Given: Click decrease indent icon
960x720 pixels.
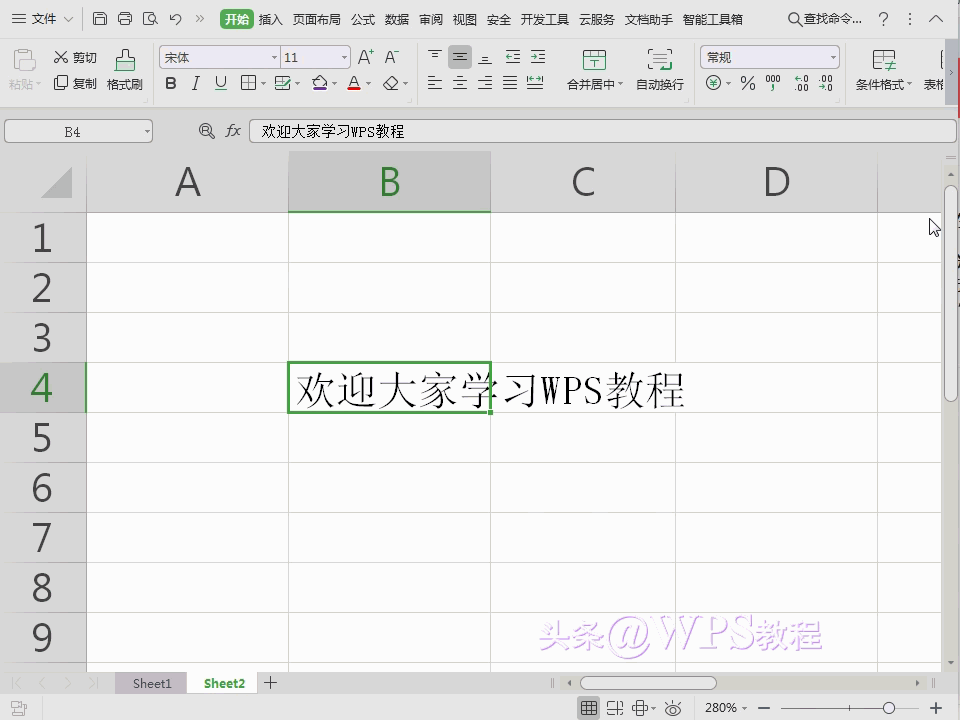Looking at the screenshot, I should coord(512,57).
